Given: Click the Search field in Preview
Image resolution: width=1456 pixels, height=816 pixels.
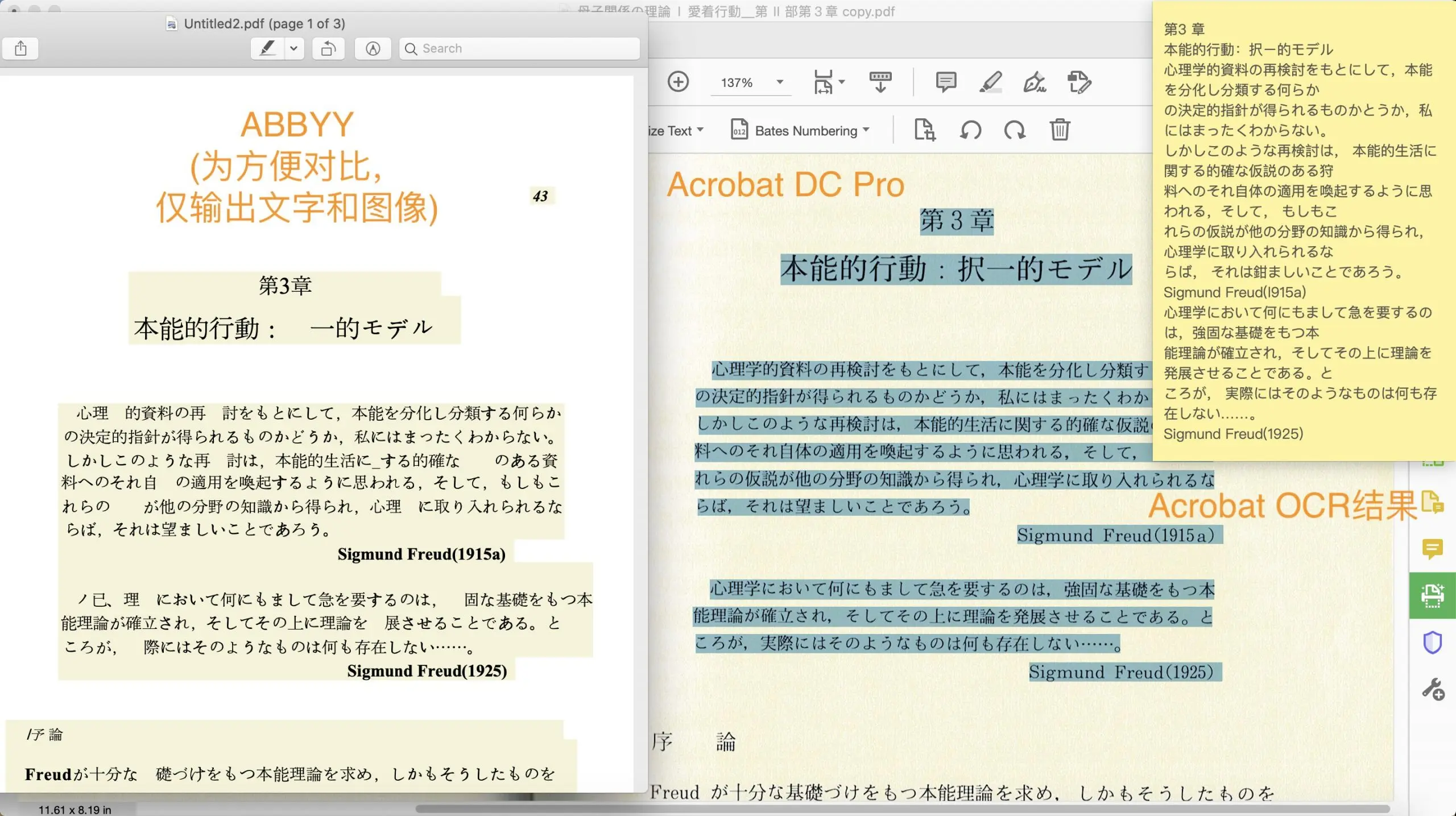Looking at the screenshot, I should pos(519,48).
